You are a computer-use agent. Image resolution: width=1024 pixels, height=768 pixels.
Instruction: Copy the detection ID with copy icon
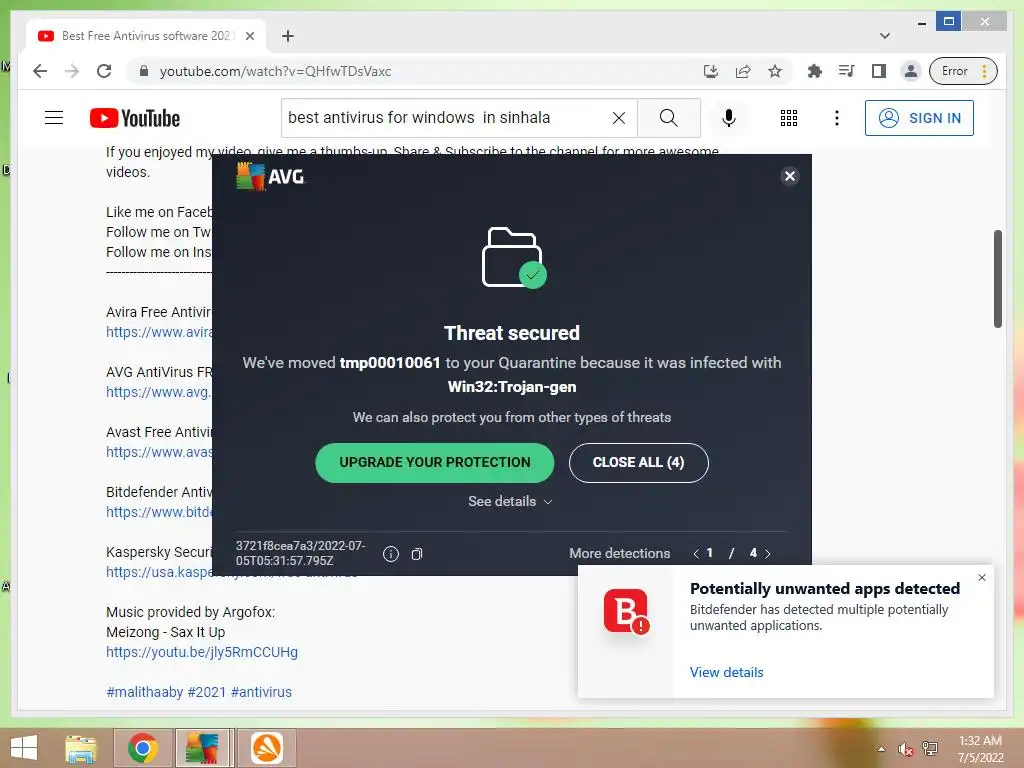coord(417,554)
